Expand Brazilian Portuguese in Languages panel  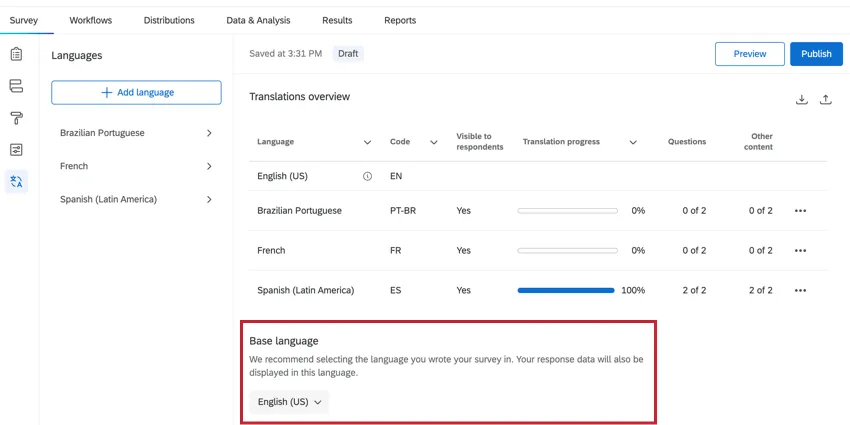click(x=209, y=133)
